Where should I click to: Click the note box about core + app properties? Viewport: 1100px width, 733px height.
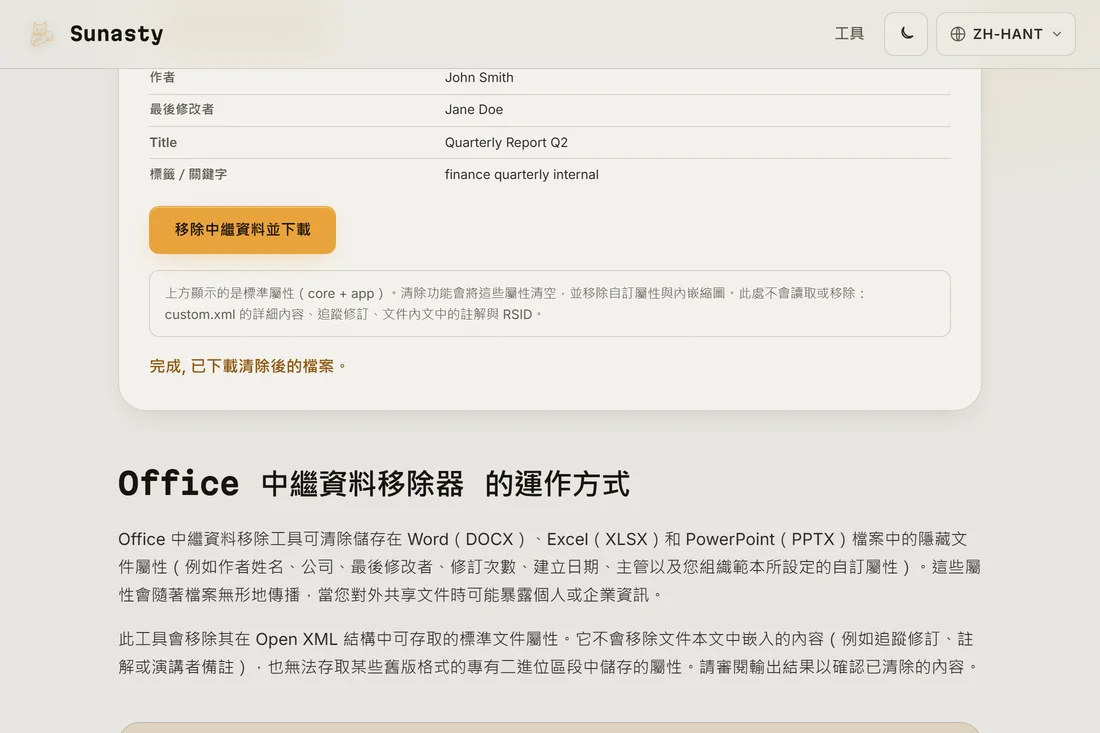549,304
